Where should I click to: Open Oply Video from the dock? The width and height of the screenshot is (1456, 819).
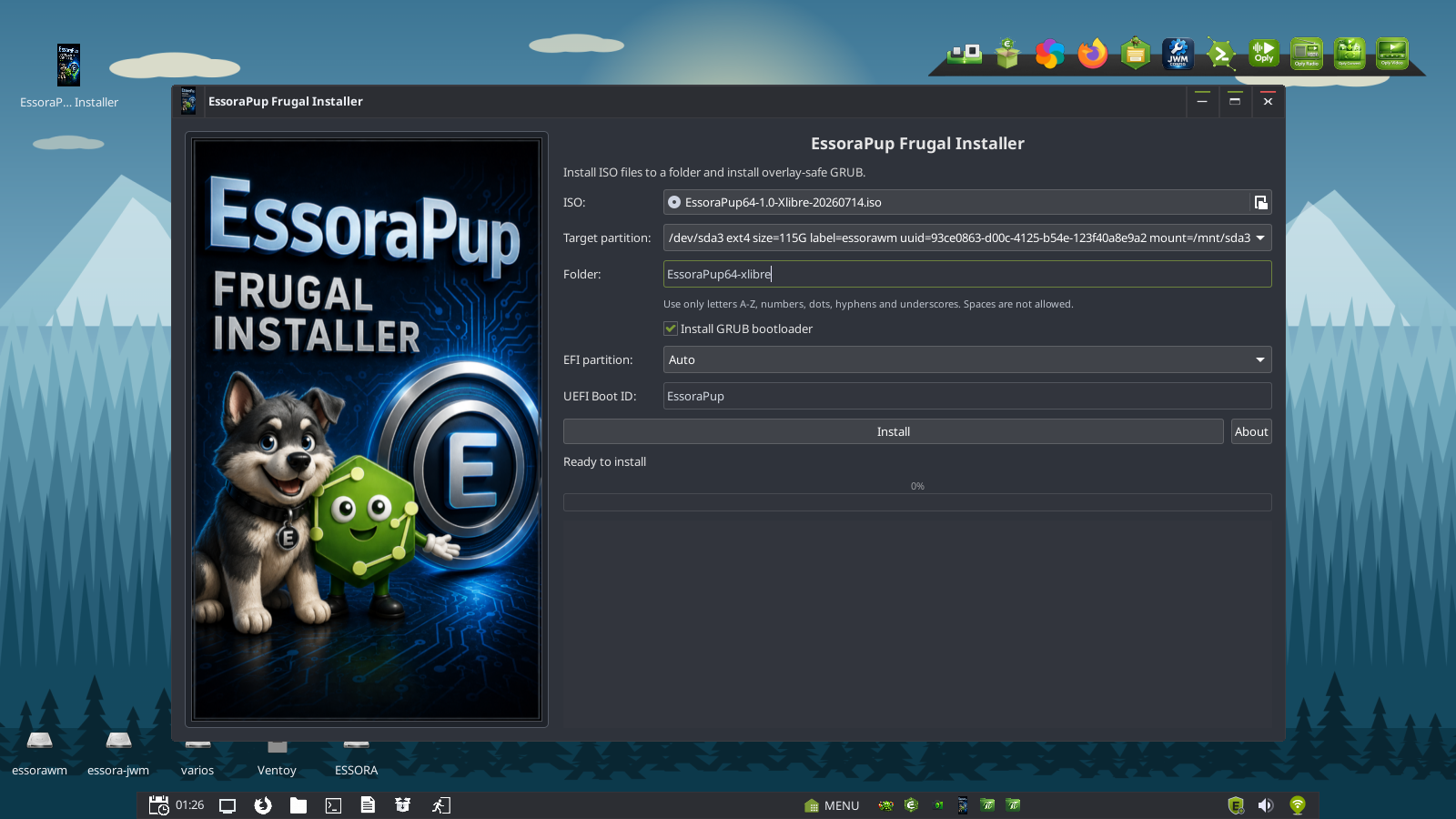(1392, 54)
